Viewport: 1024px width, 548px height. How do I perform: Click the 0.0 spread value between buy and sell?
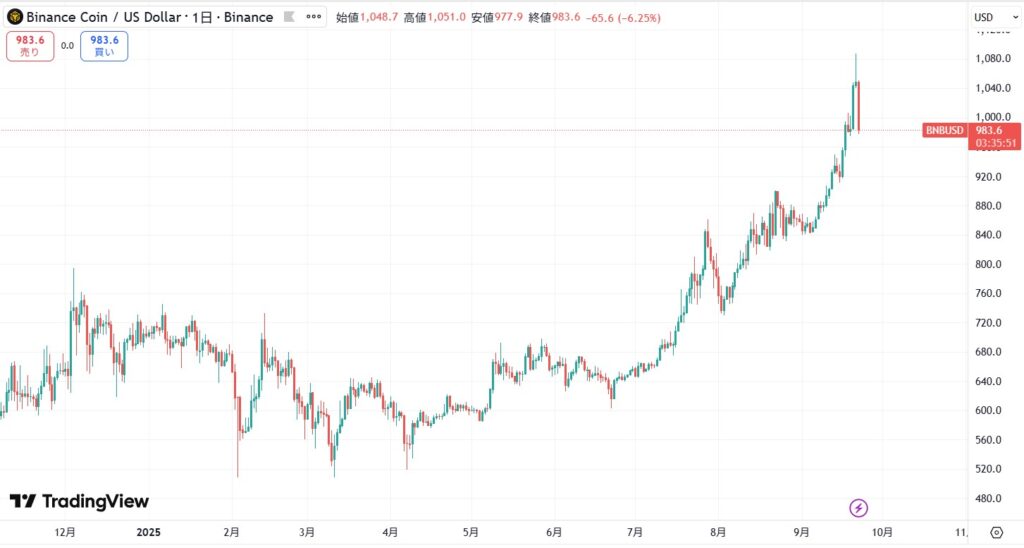coord(67,45)
